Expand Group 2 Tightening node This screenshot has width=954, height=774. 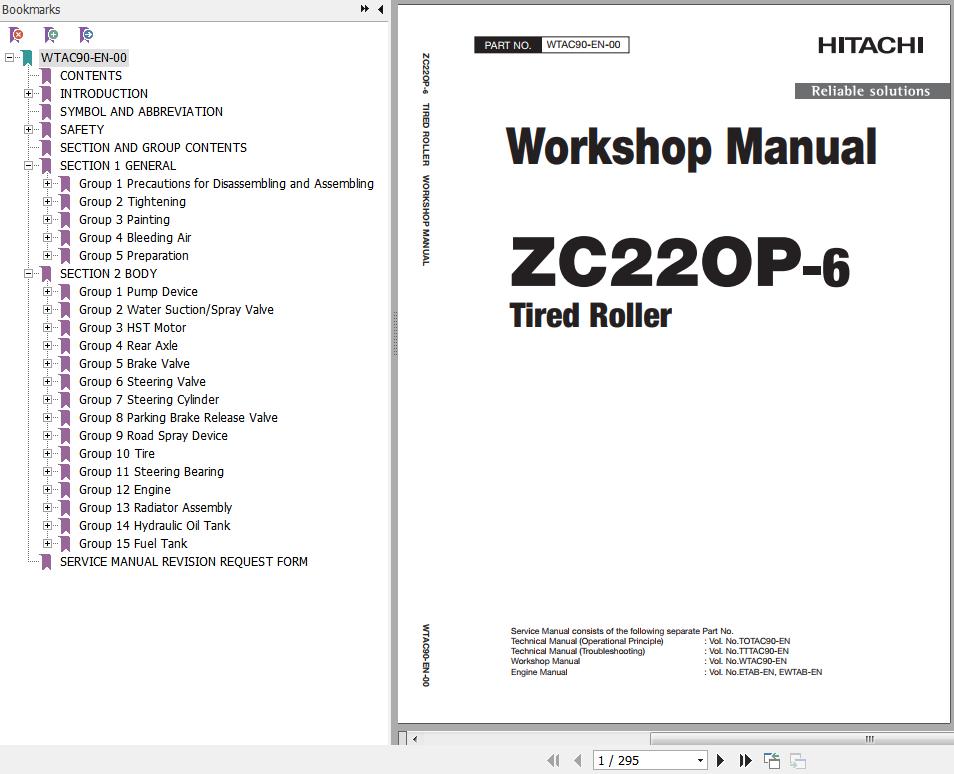pos(47,201)
